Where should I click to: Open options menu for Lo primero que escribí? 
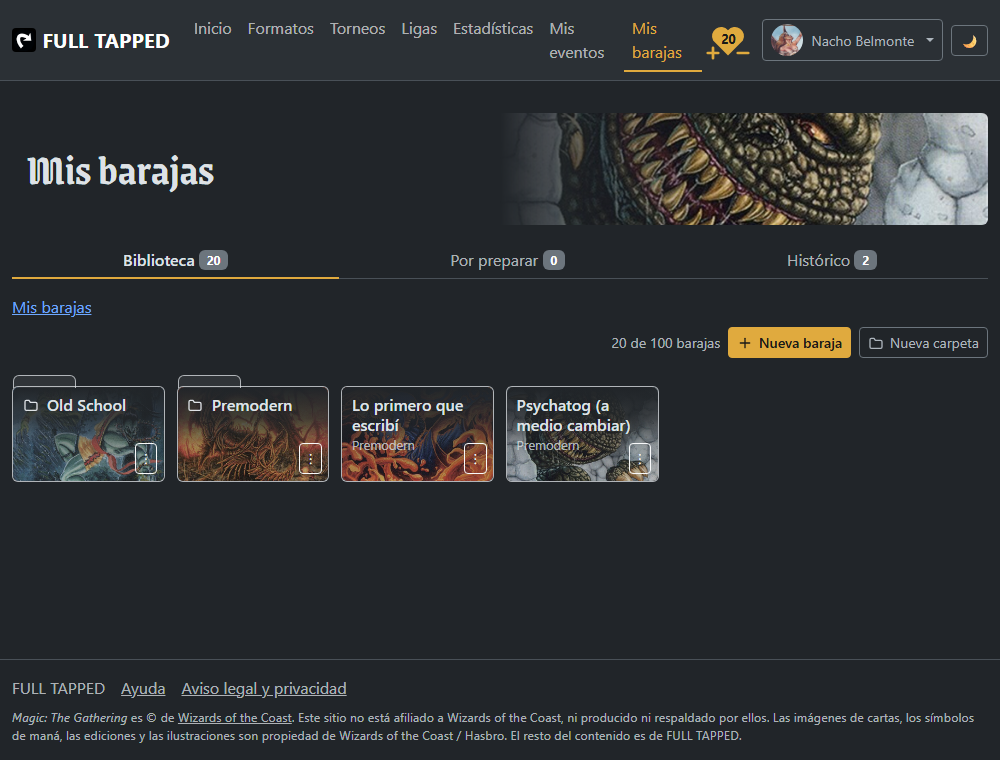coord(474,458)
